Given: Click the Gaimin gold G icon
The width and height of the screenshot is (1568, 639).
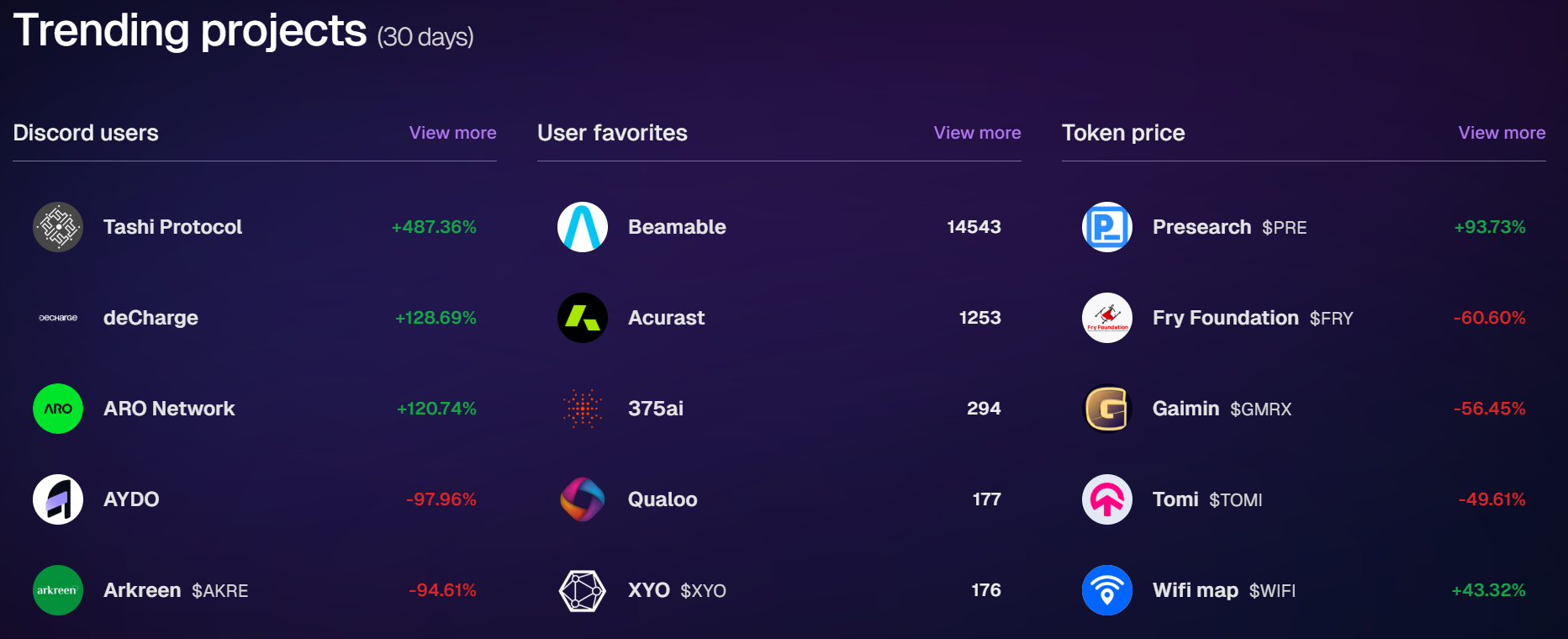Looking at the screenshot, I should click(1107, 409).
